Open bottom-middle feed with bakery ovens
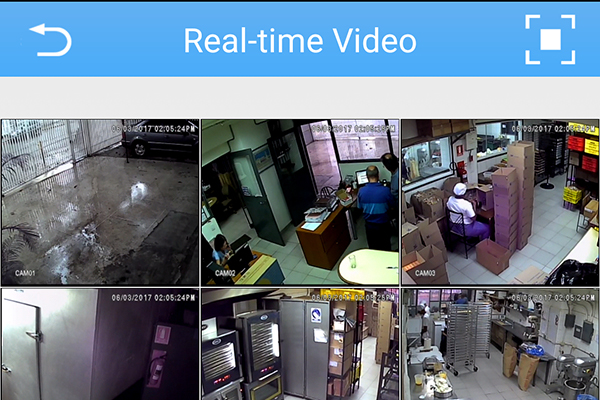 pos(299,345)
